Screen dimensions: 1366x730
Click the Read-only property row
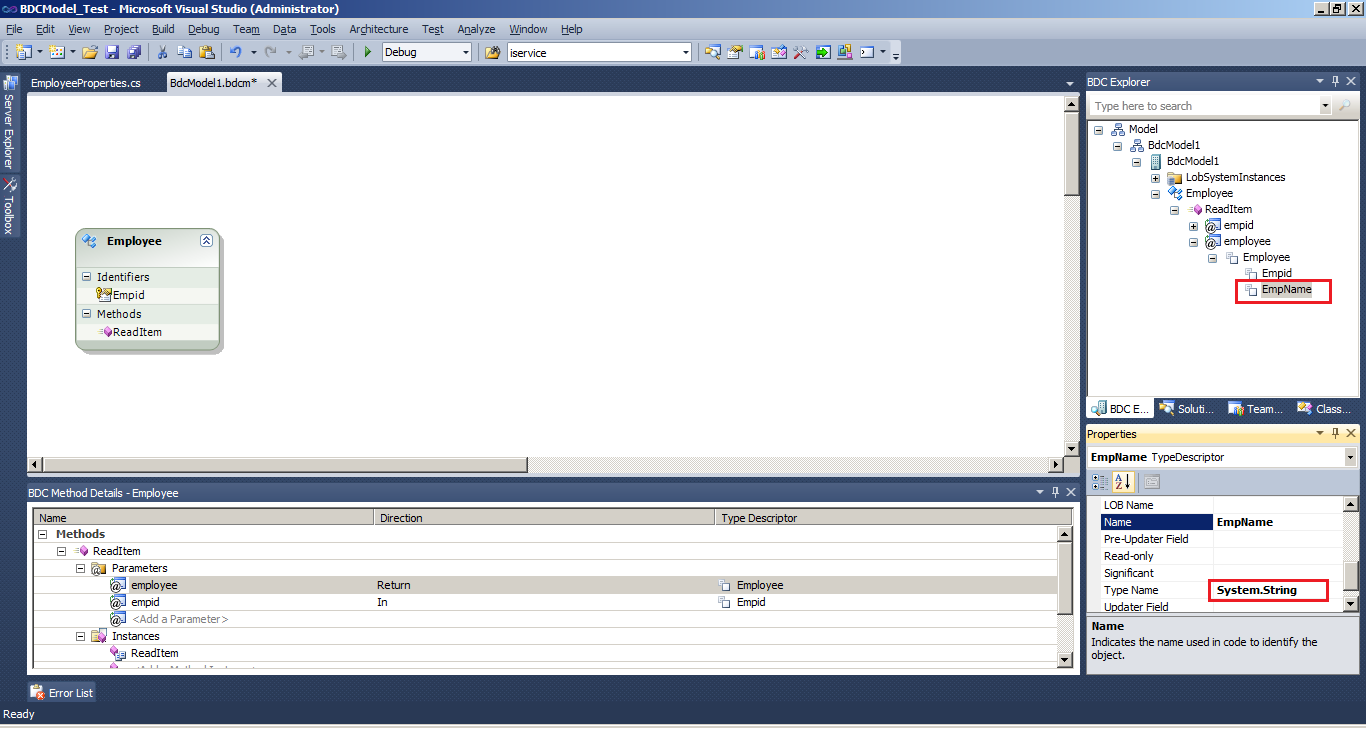tap(1221, 556)
